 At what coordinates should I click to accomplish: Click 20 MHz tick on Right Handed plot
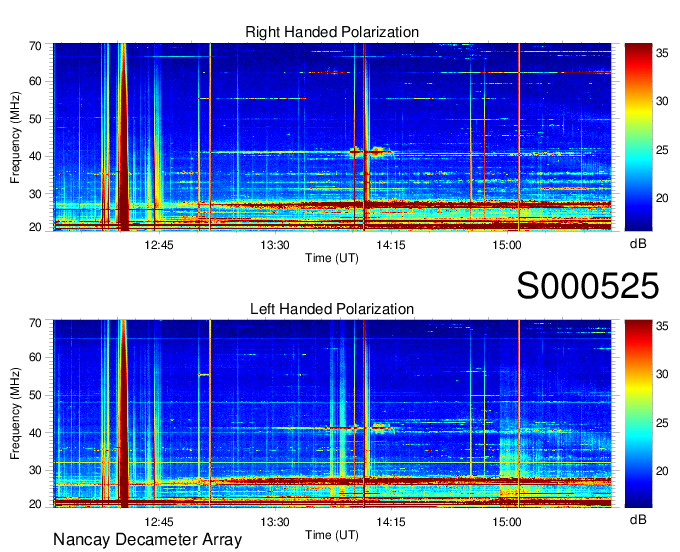click(35, 227)
